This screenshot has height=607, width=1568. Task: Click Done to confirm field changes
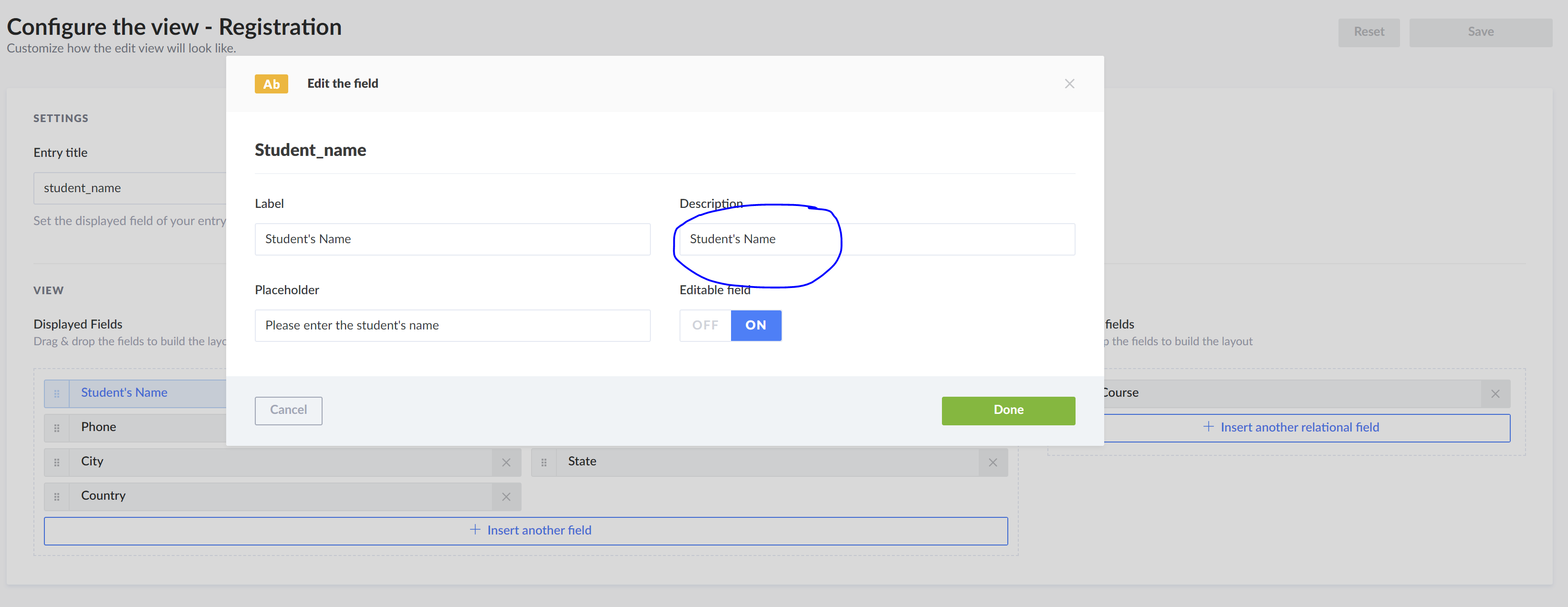coord(1007,410)
